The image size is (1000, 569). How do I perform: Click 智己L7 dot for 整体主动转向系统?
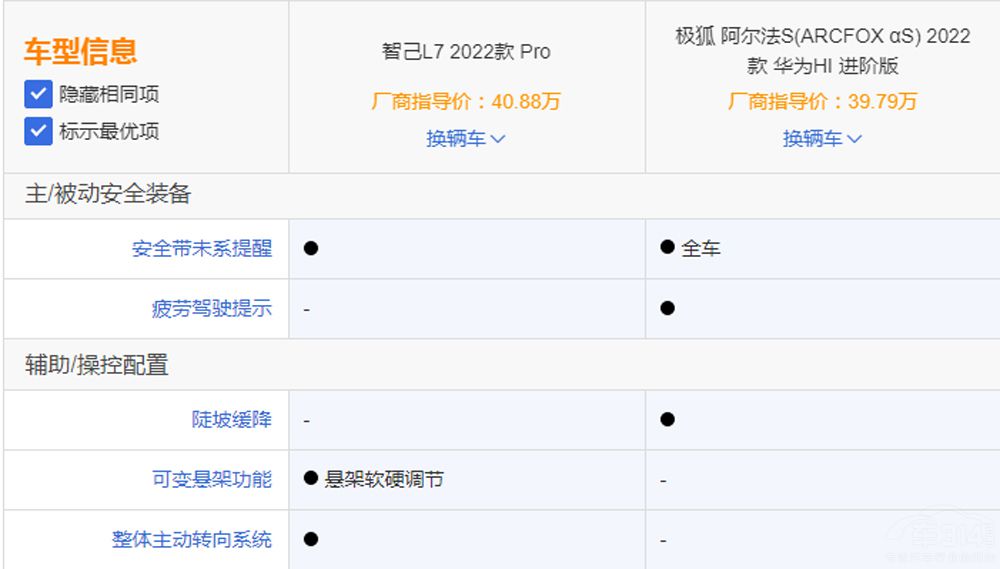[x=311, y=539]
